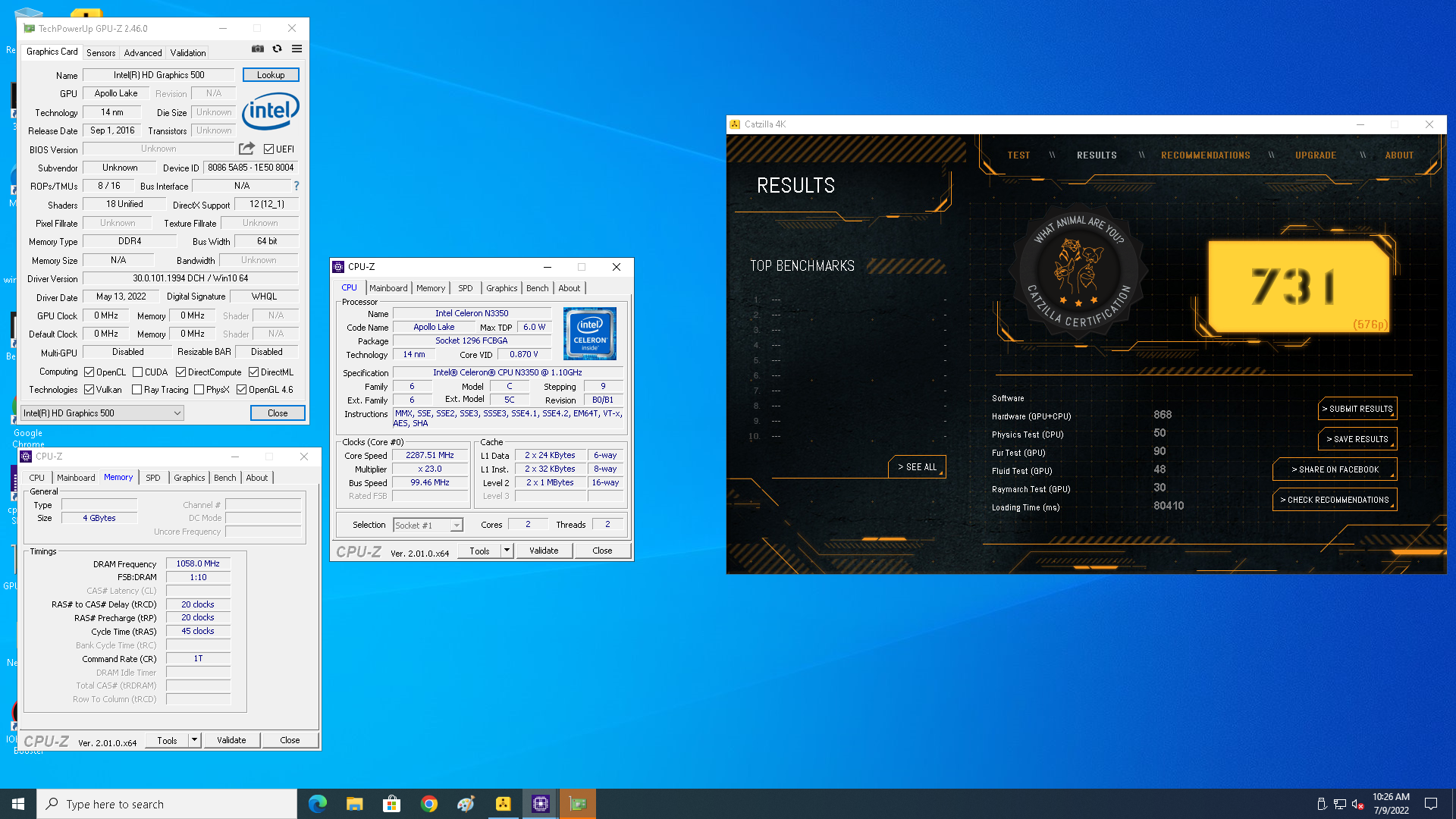Click the GPU Name field Intel HD Graphics 500
The width and height of the screenshot is (1456, 819).
(x=159, y=75)
